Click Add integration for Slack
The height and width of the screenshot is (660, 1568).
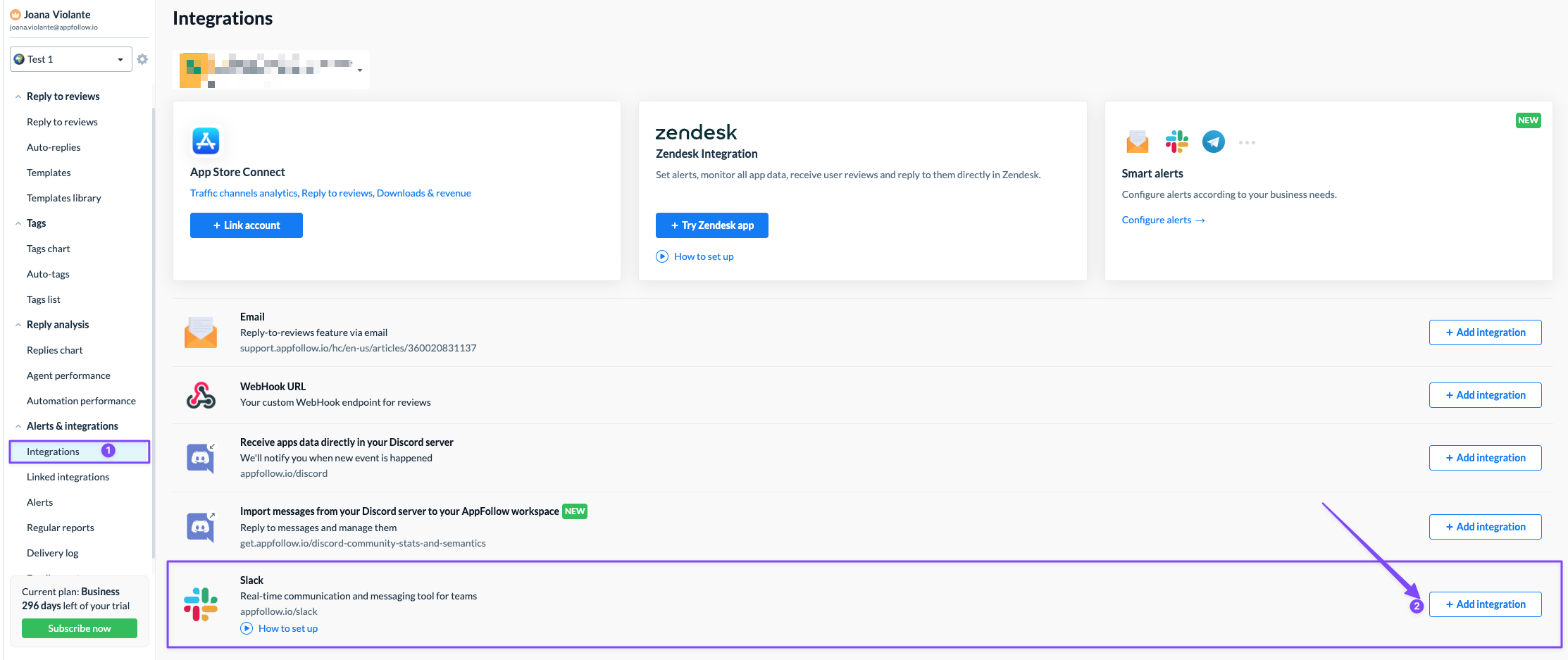click(x=1485, y=604)
